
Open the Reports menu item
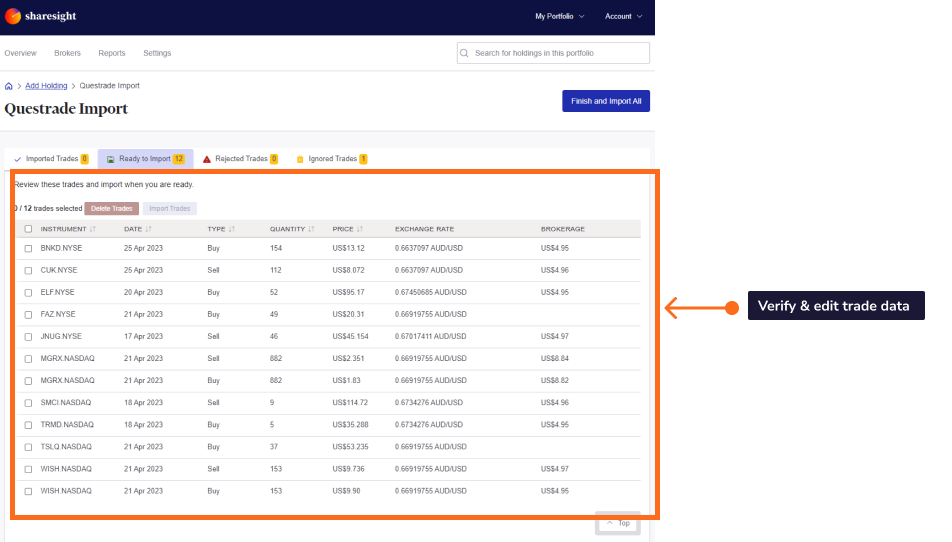pyautogui.click(x=112, y=53)
